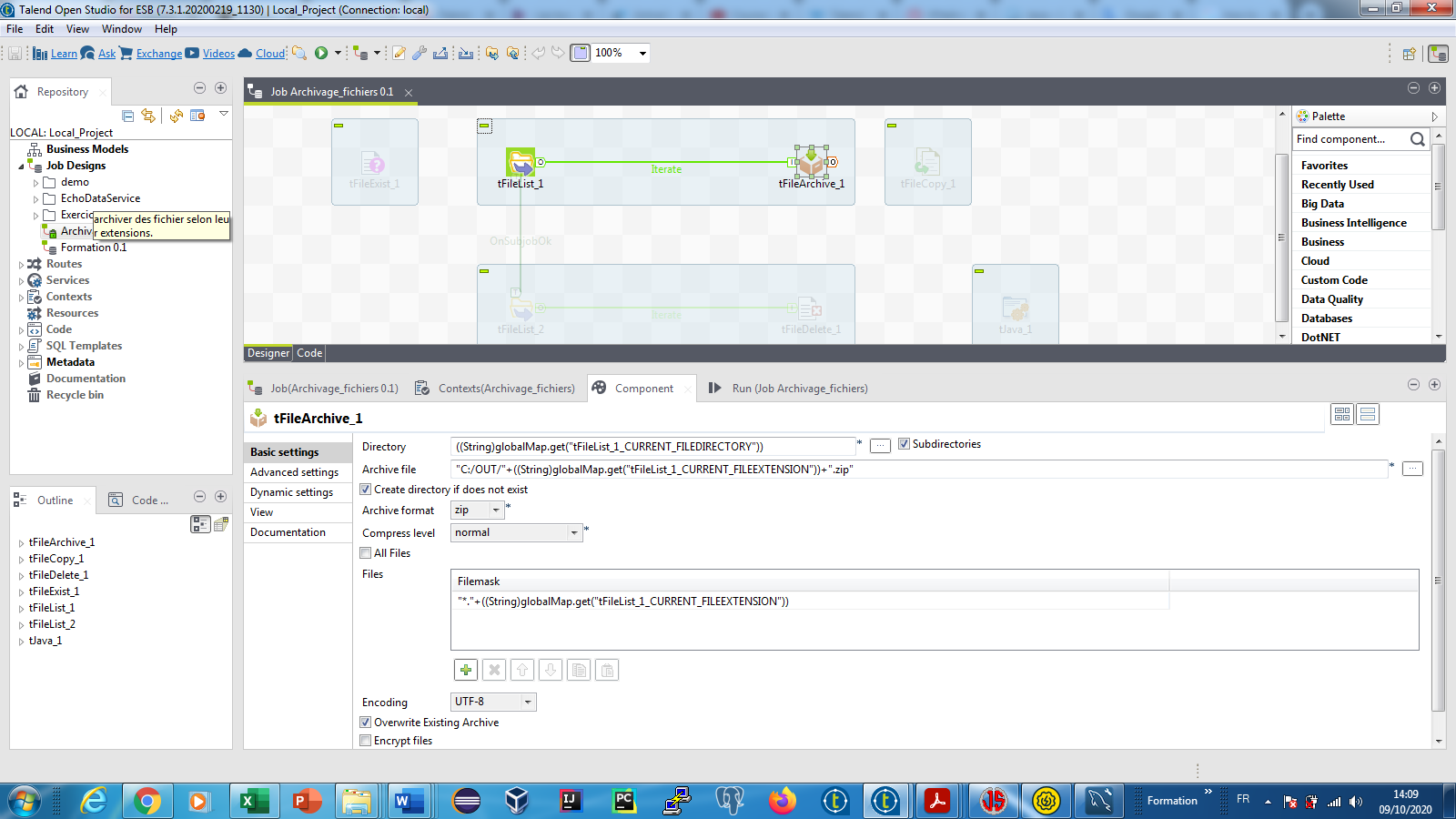Viewport: 1456px width, 819px height.
Task: Open the Contexts(Archivage_fichiers) tab
Action: (496, 389)
